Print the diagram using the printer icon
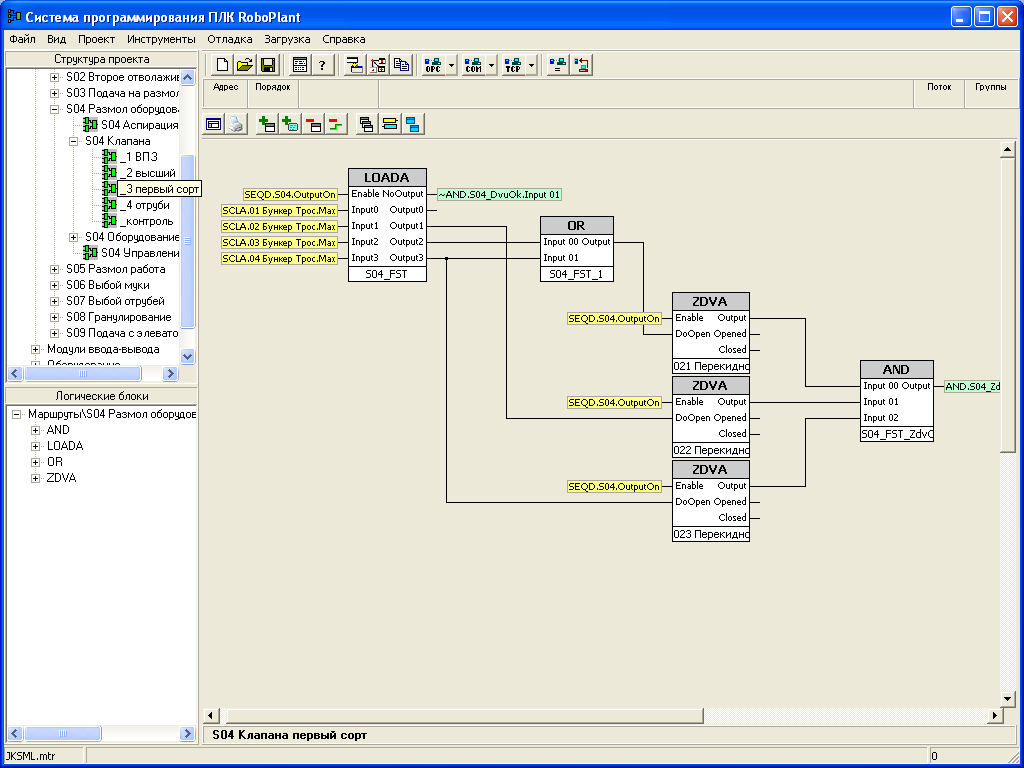The width and height of the screenshot is (1024, 768). (x=235, y=124)
